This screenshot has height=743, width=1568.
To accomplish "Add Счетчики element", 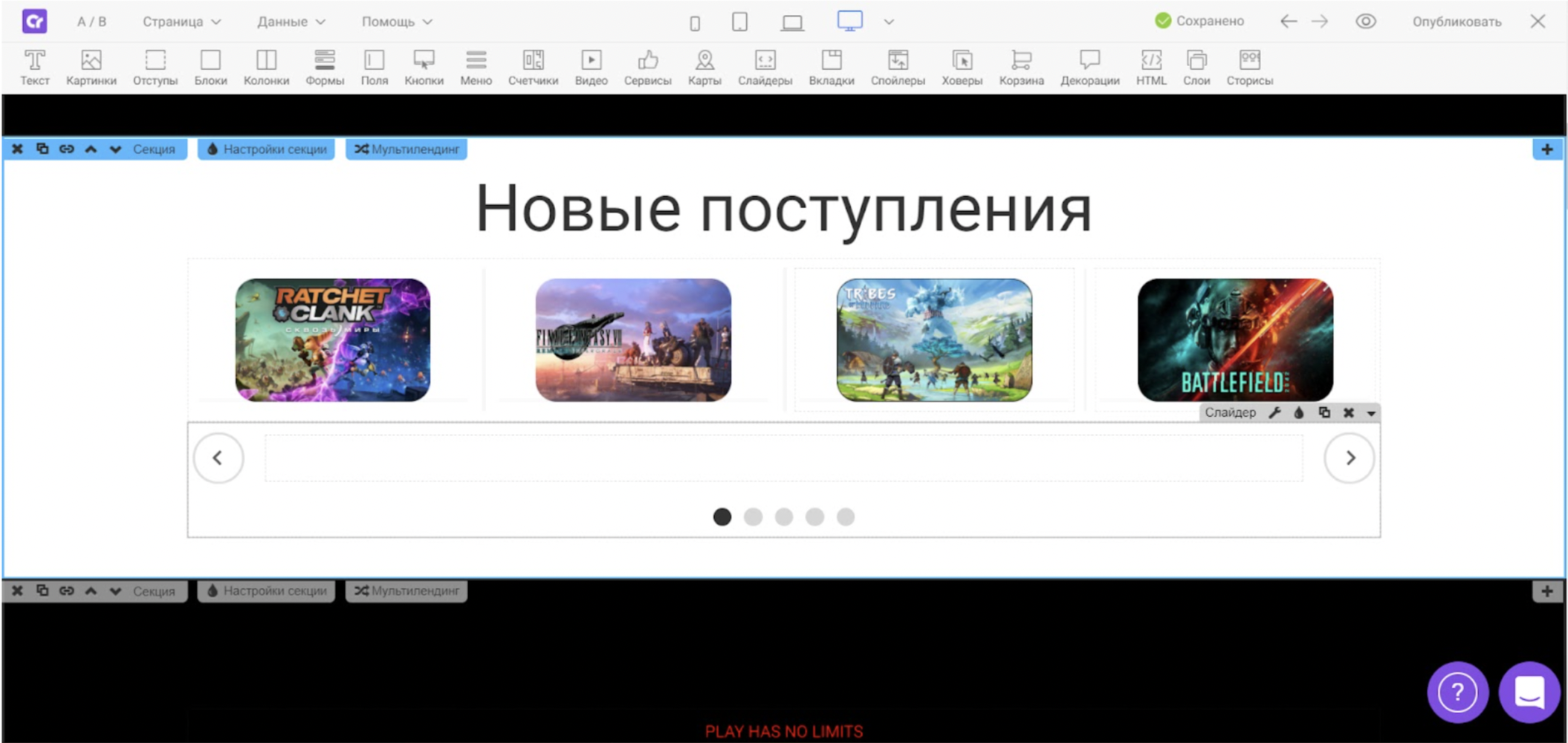I will click(533, 68).
